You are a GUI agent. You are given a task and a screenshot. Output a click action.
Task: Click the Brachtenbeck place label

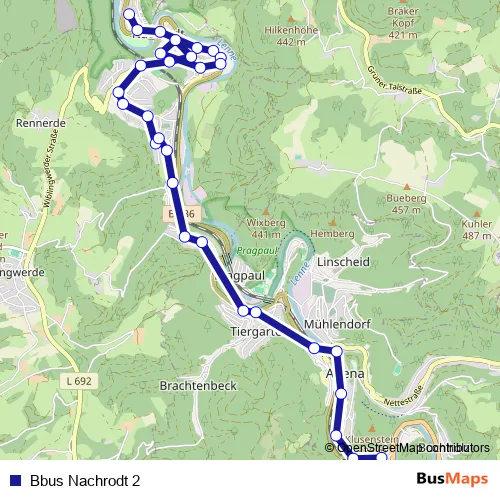tap(198, 386)
